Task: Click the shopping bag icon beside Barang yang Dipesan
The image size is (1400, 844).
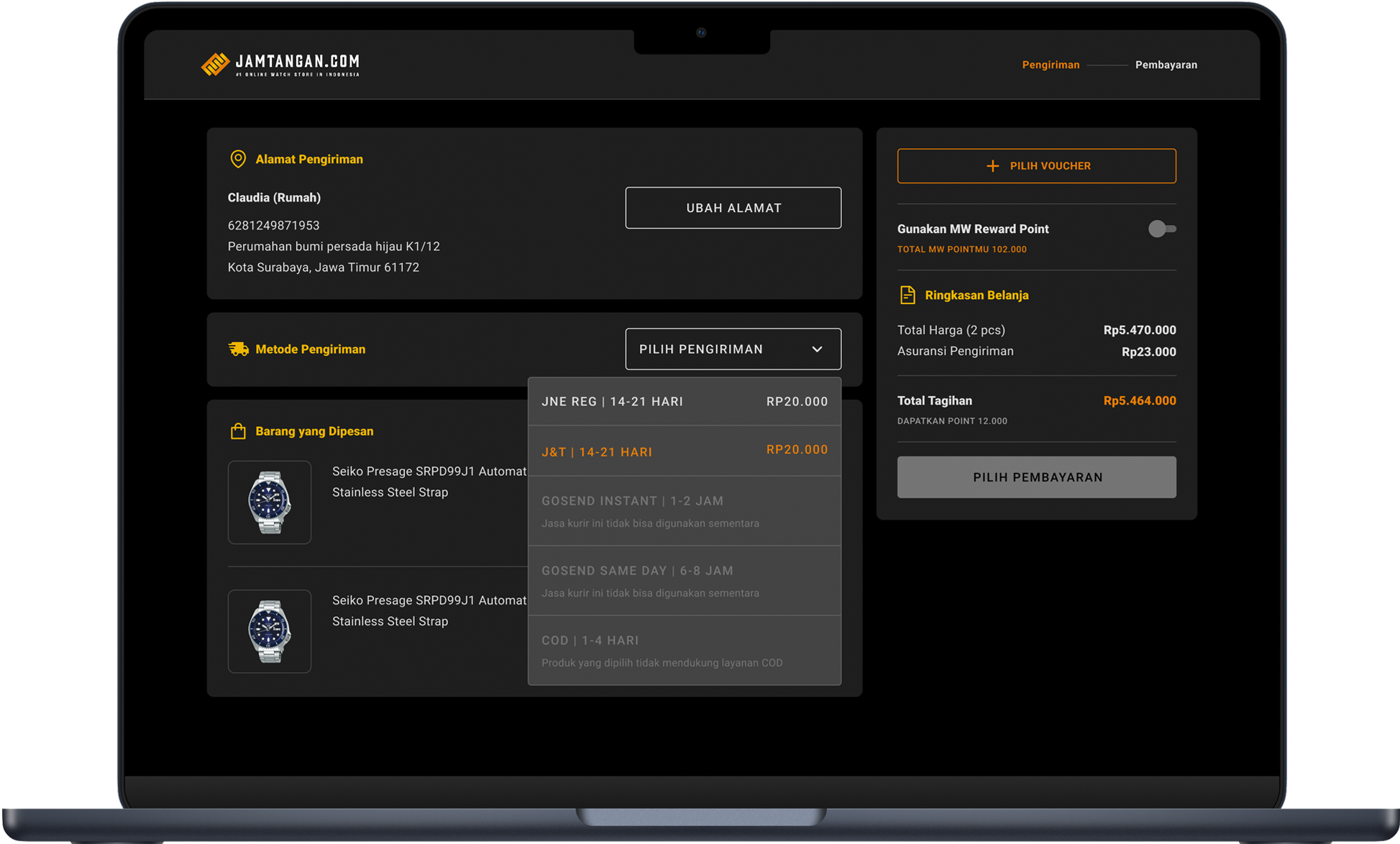Action: click(238, 431)
